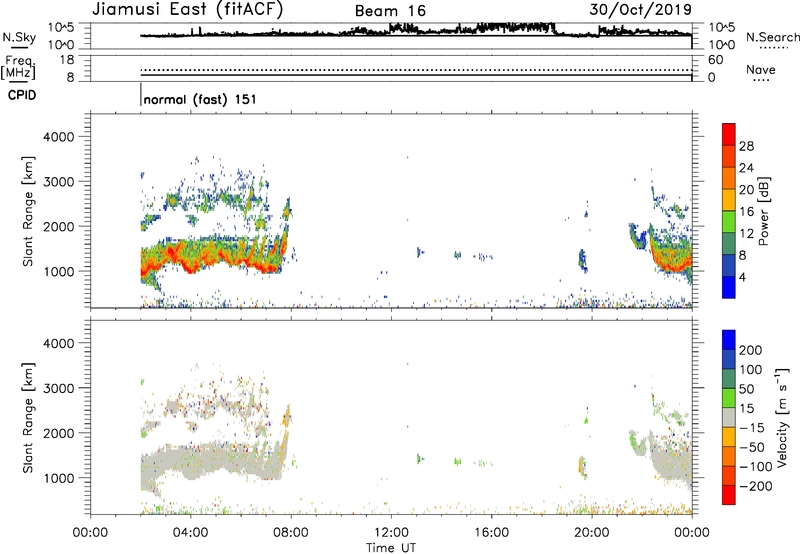Click the 'CPID' row label
Image resolution: width=800 pixels, height=554 pixels.
[22, 95]
